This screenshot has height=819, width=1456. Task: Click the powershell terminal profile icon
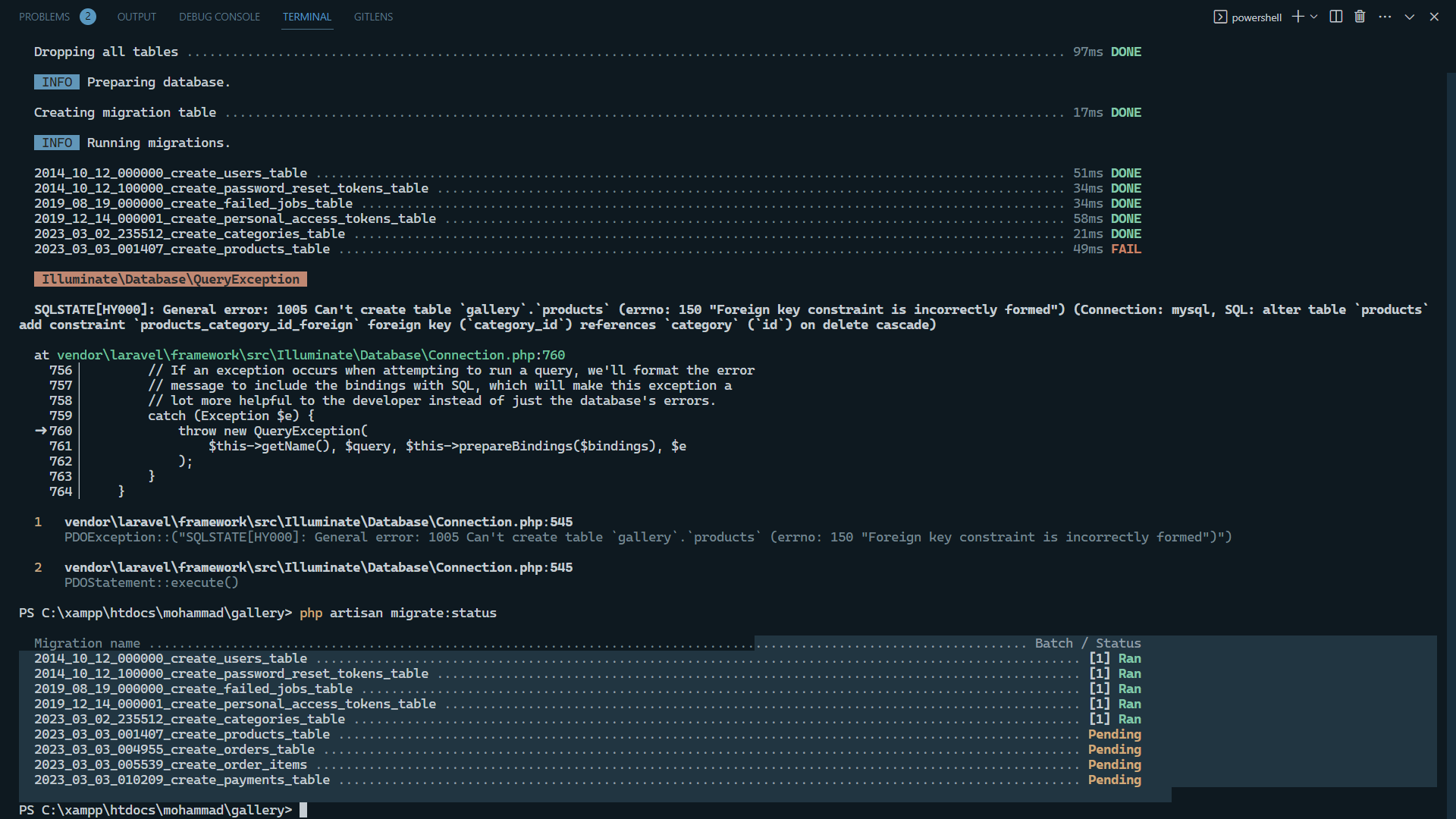point(1220,17)
